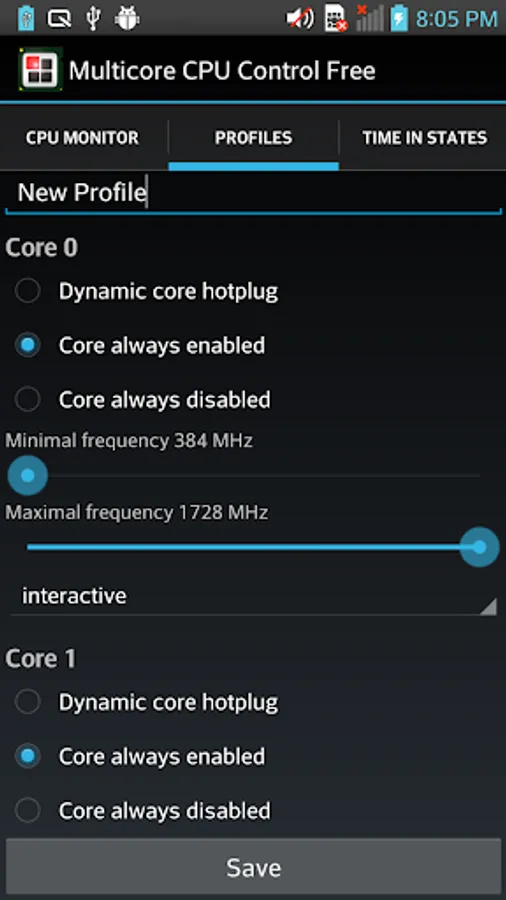This screenshot has height=900, width=506.
Task: Click the Maximal frequency slider handle
Action: 479,547
